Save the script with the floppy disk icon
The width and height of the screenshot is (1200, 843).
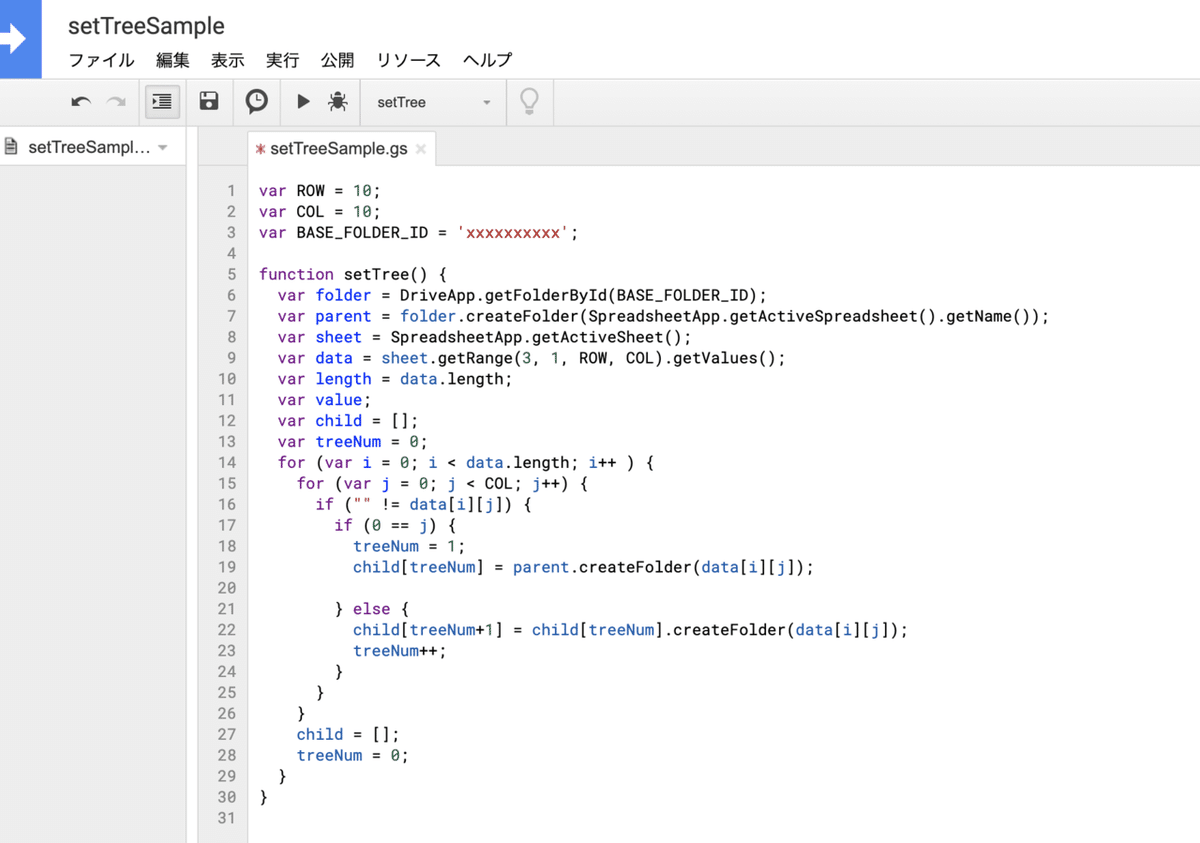click(x=209, y=101)
